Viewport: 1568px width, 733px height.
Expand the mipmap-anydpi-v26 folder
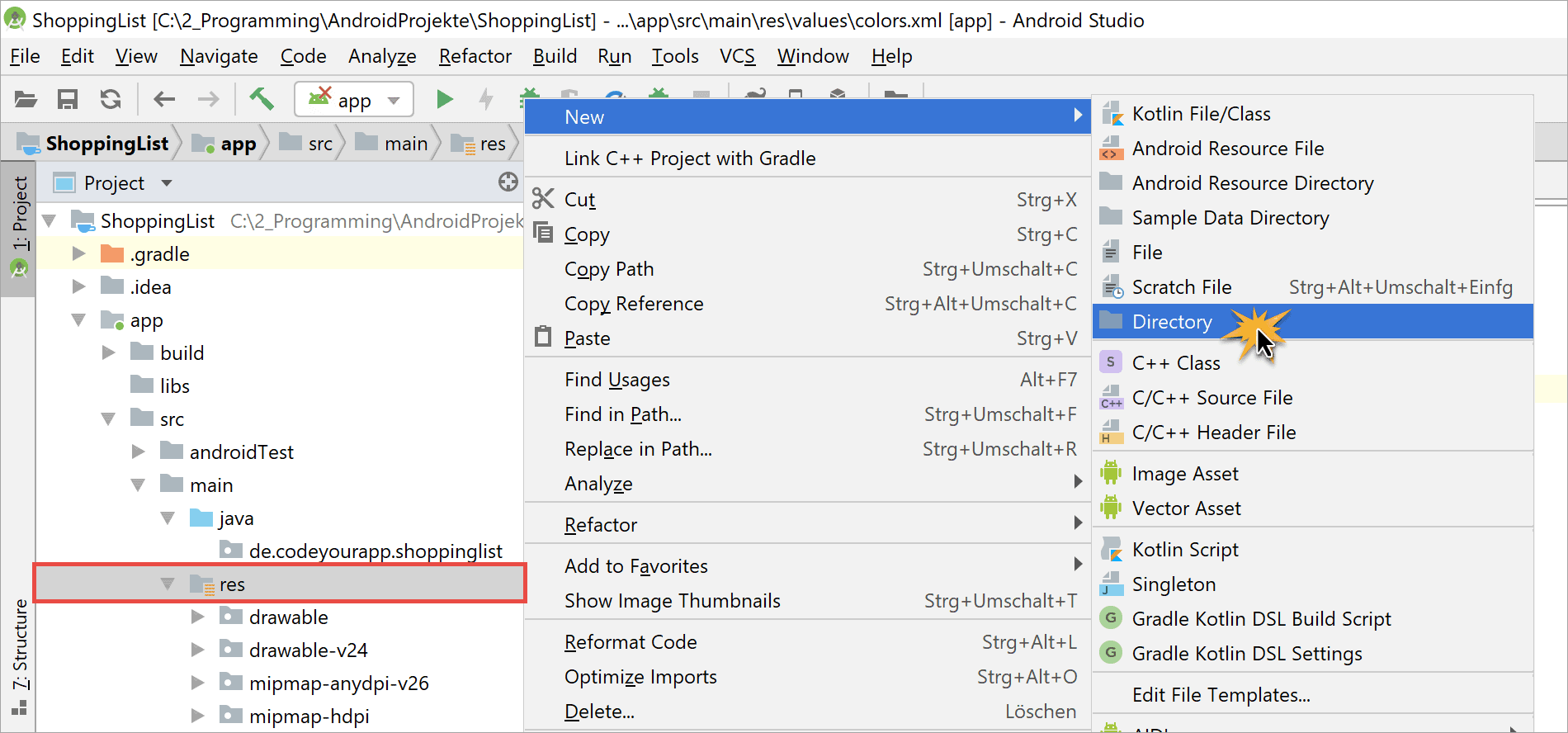198,683
